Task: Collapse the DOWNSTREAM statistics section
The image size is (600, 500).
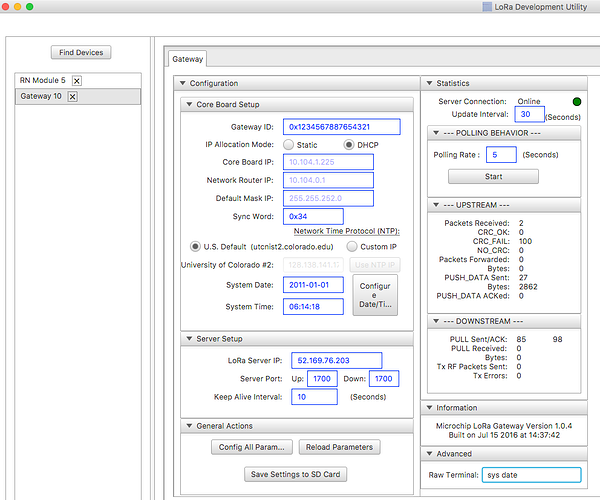Action: (x=436, y=321)
